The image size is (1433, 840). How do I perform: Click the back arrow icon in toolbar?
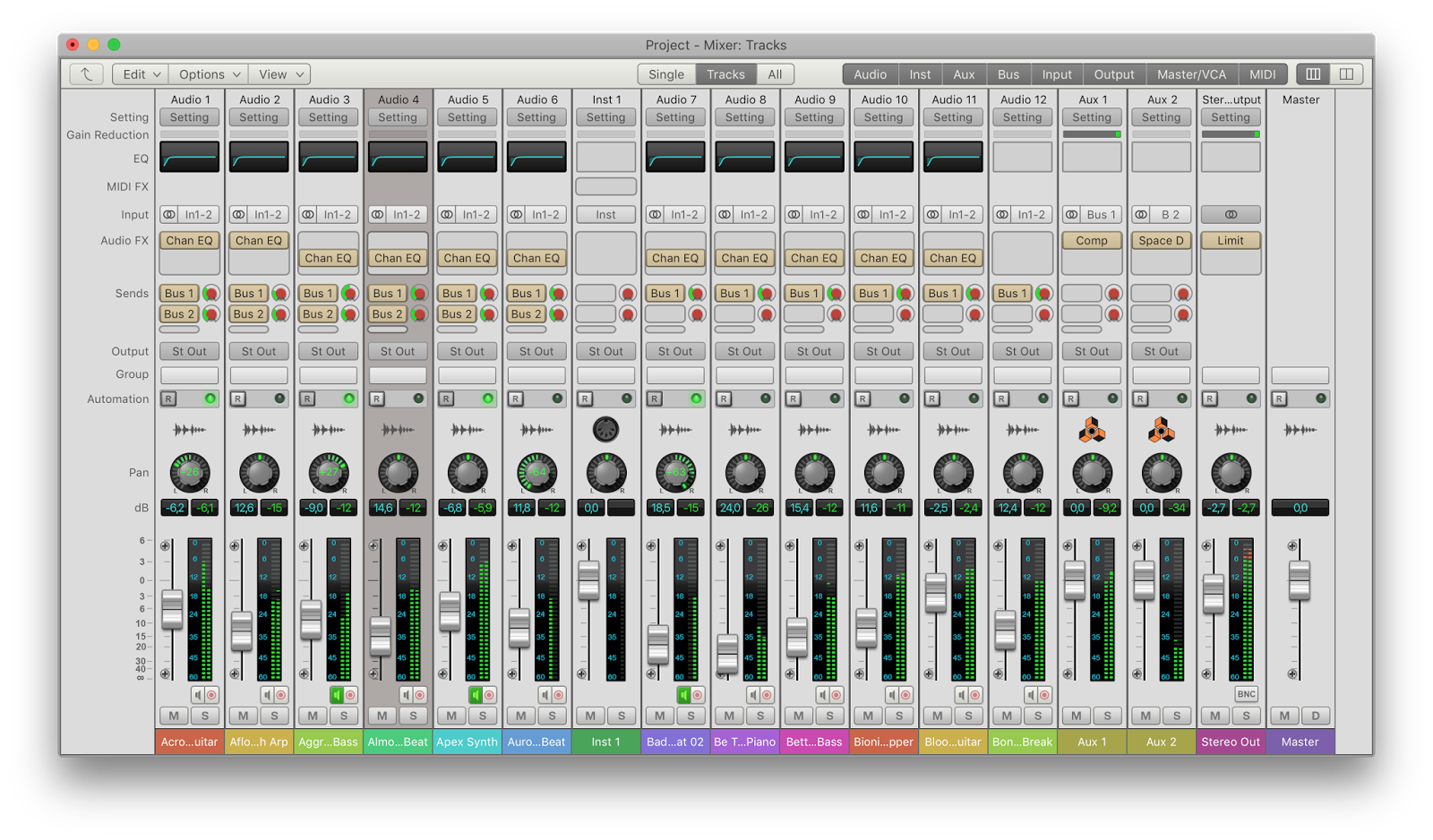[x=86, y=74]
